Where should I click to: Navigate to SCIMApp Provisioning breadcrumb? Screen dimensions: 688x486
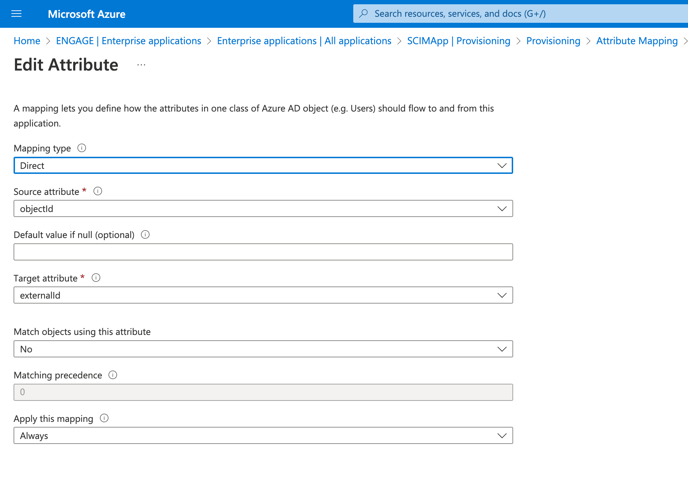click(459, 41)
